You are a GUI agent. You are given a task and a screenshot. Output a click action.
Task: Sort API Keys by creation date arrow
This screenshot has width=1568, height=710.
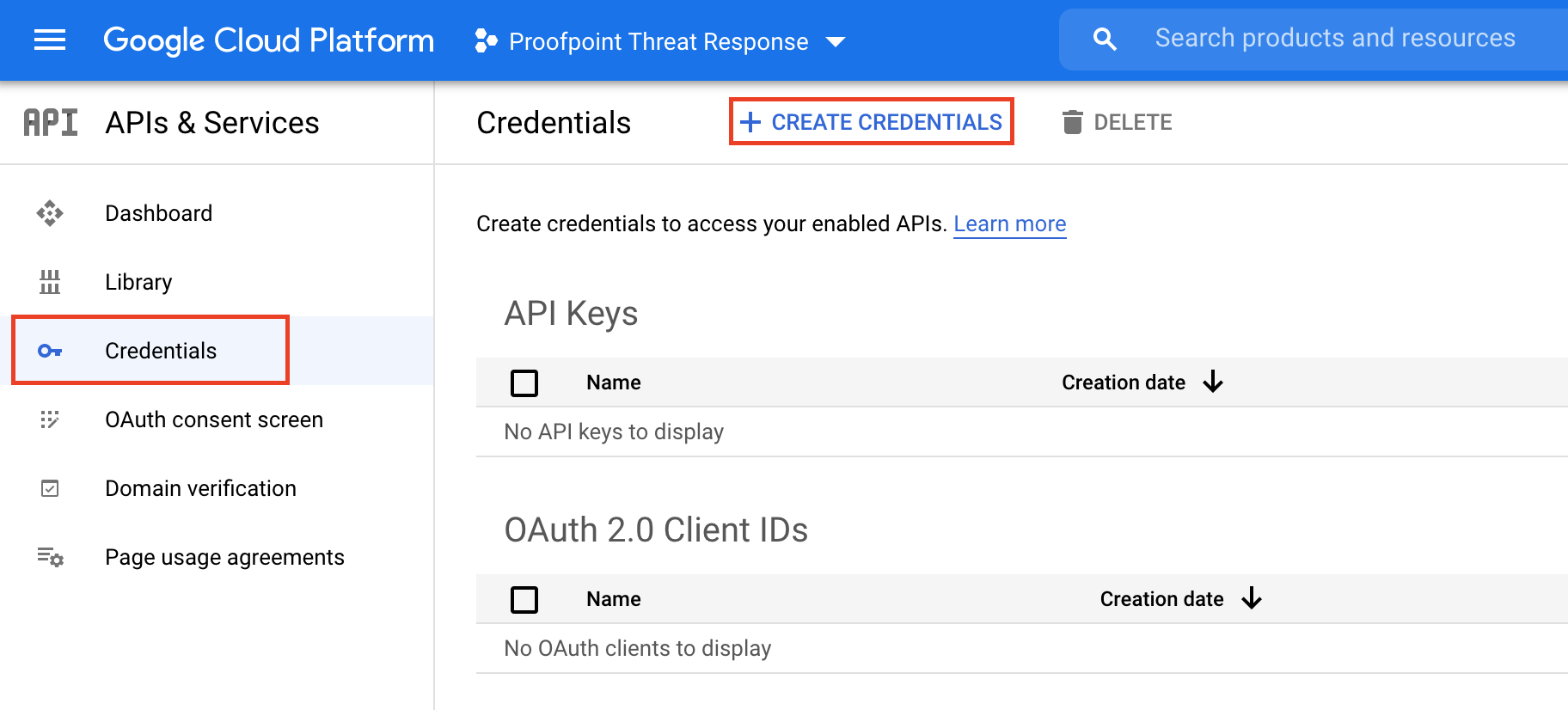coord(1213,382)
